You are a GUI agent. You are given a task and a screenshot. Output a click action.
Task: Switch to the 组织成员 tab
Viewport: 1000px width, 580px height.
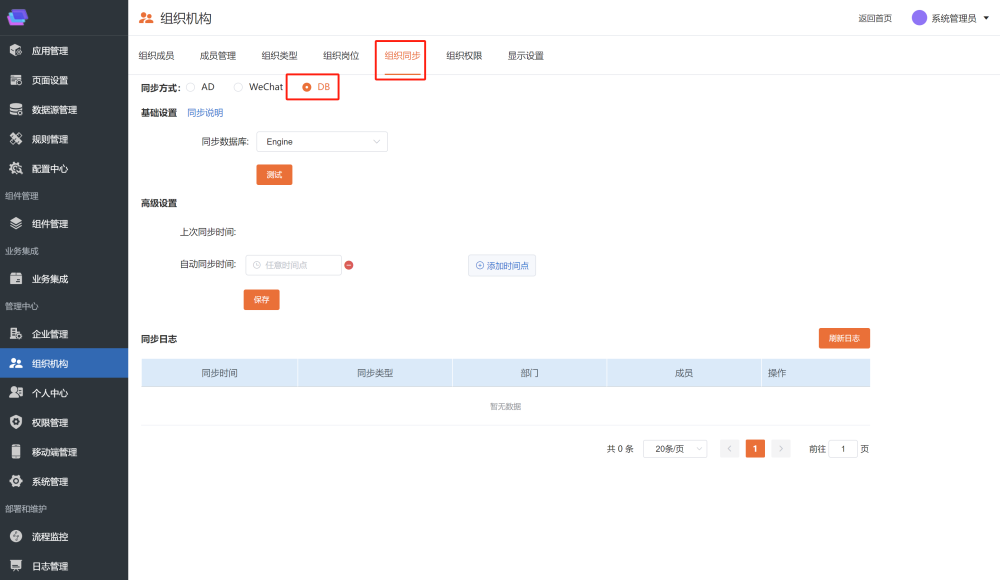156,56
